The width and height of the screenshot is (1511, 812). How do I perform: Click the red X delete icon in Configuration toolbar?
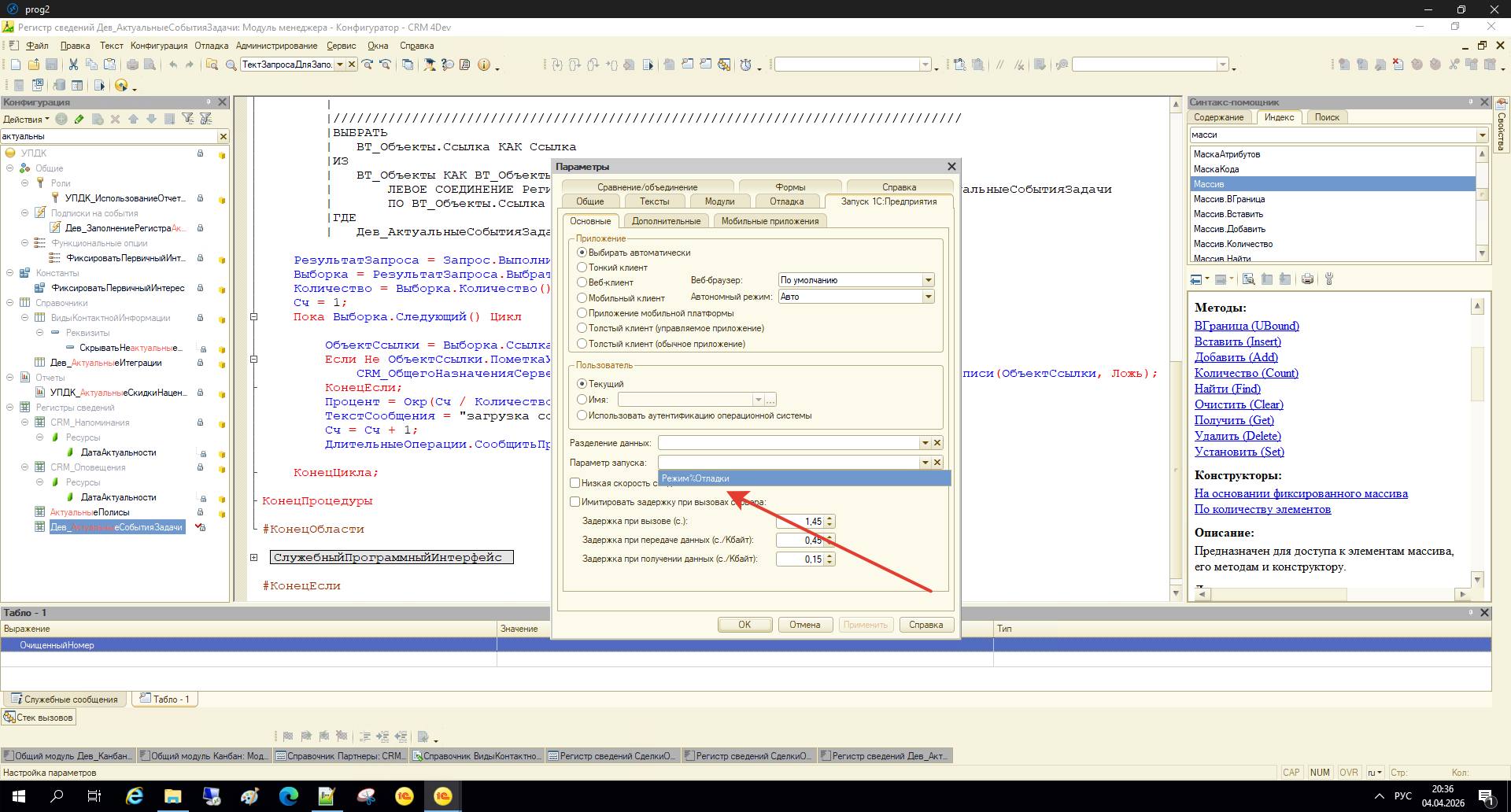pyautogui.click(x=115, y=119)
